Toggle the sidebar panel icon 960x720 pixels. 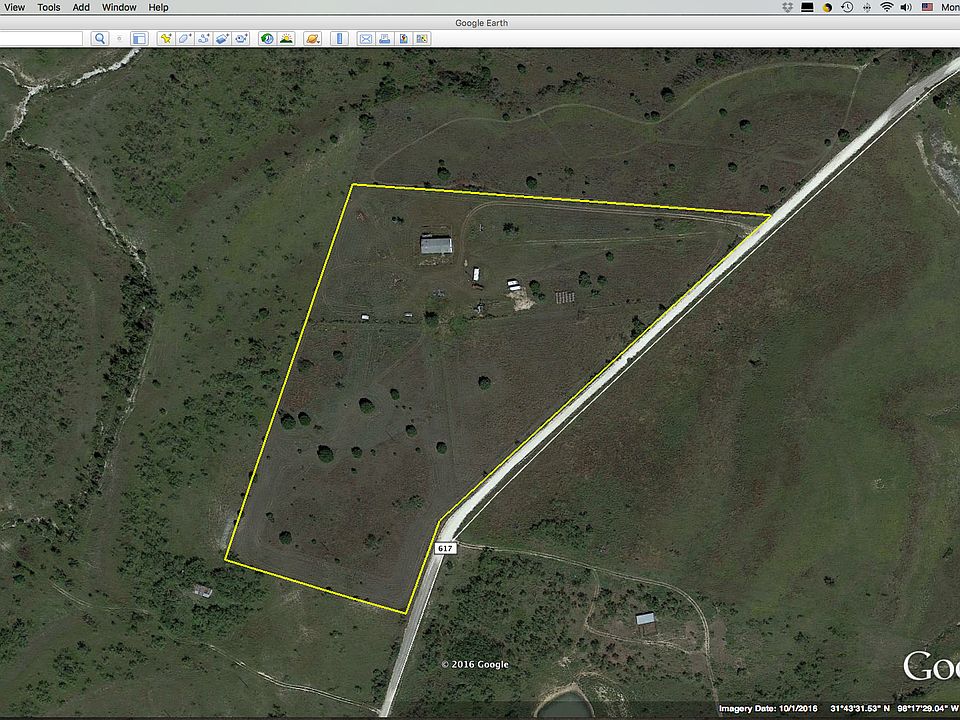tap(140, 39)
